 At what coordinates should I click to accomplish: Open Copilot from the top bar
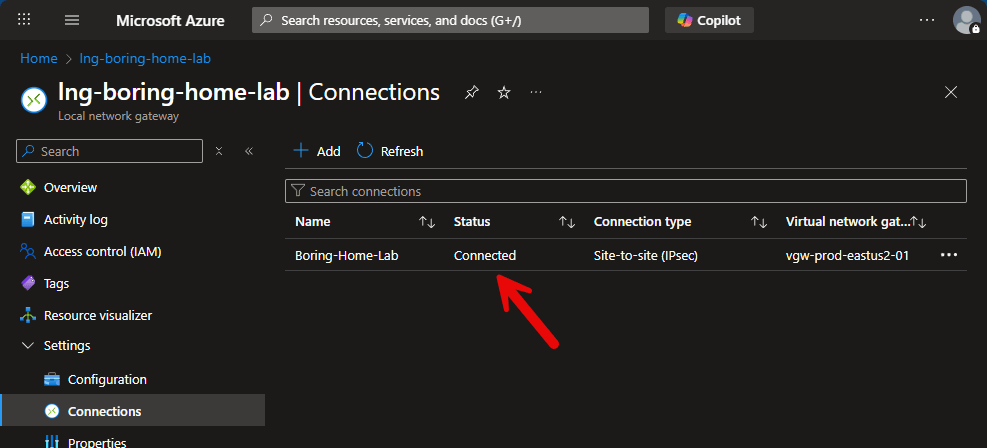click(709, 20)
